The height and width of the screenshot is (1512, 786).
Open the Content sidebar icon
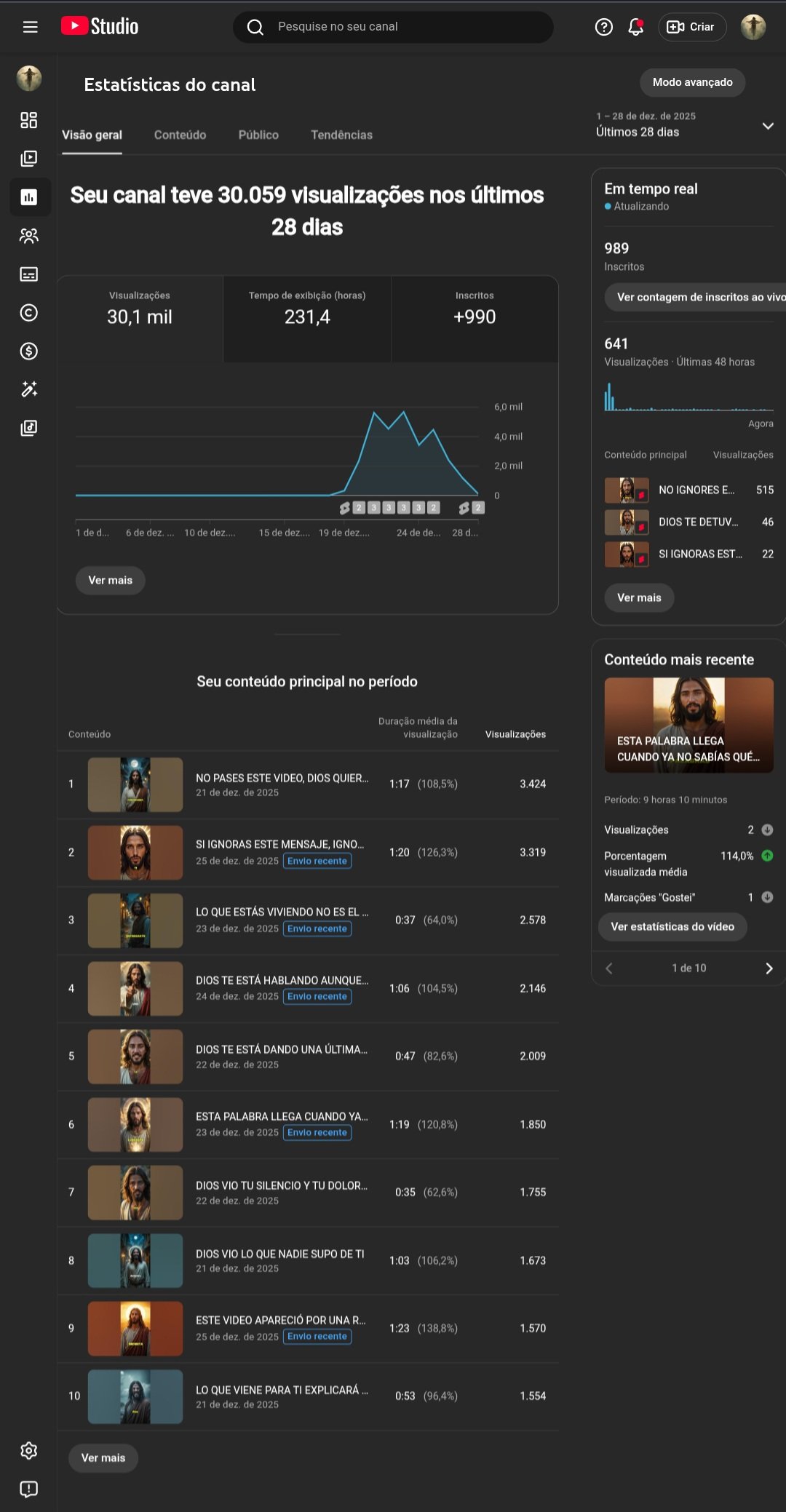pos(29,159)
